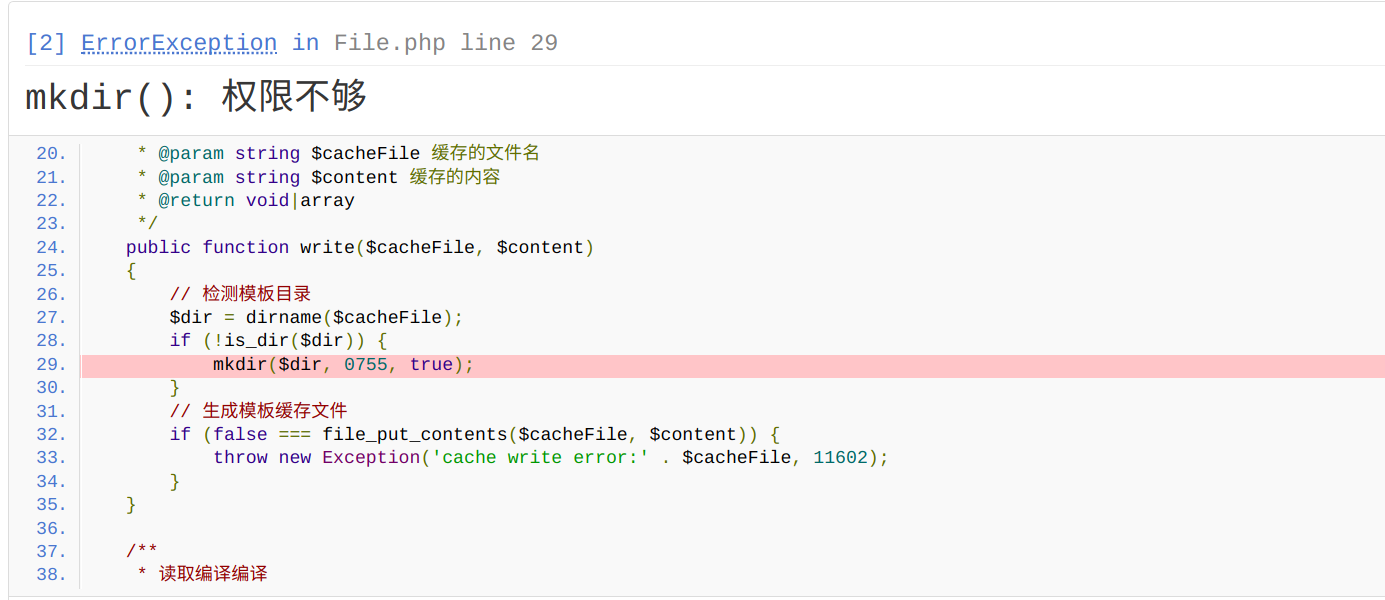Click the @param string $content comment
The width and height of the screenshot is (1385, 600).
point(319,177)
